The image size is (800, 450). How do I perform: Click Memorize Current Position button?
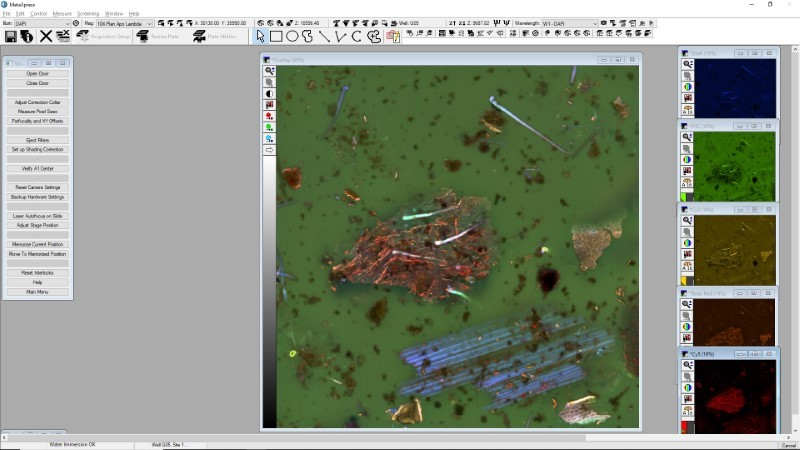tap(37, 244)
